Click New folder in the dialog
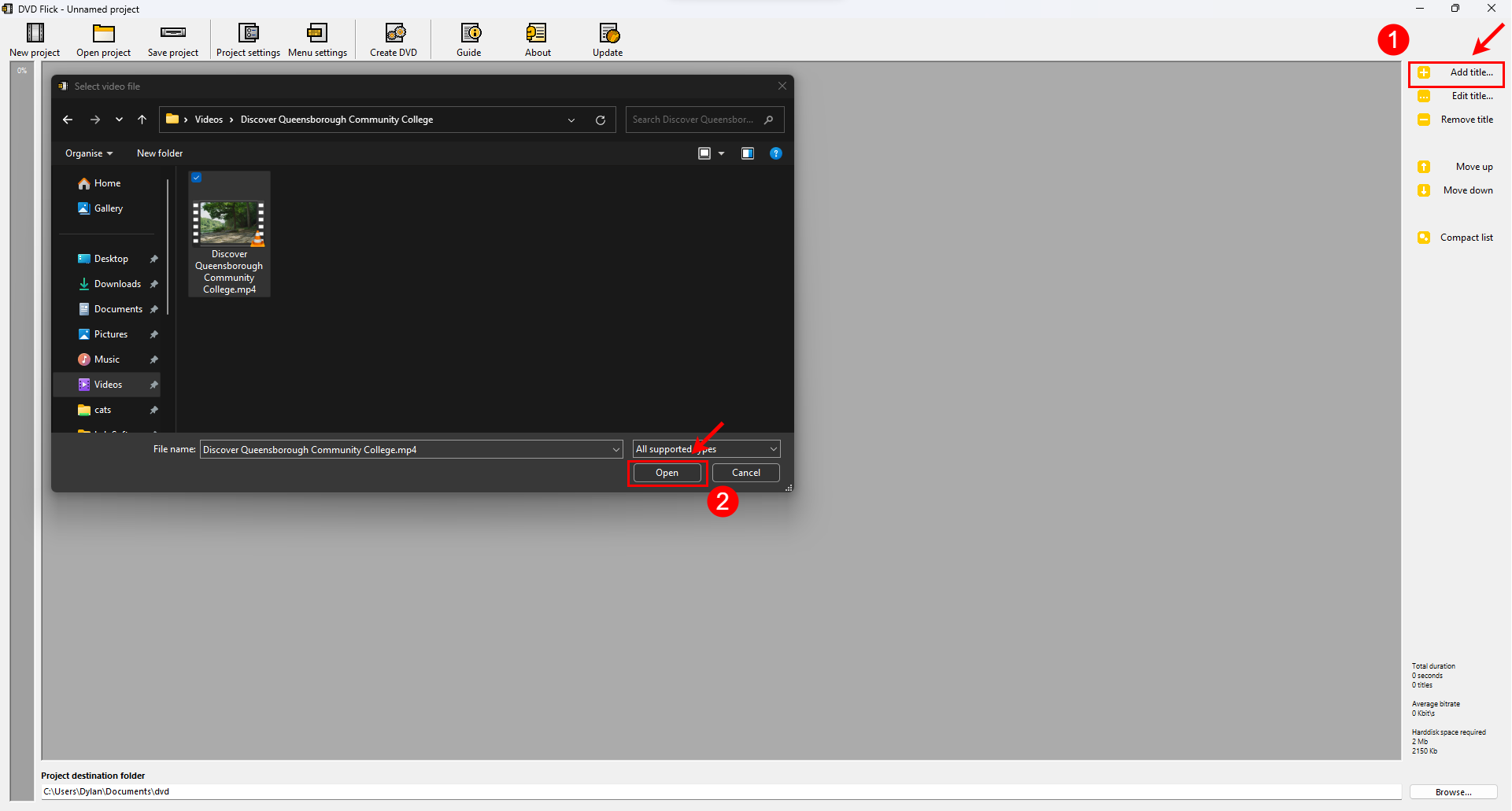 [x=160, y=153]
